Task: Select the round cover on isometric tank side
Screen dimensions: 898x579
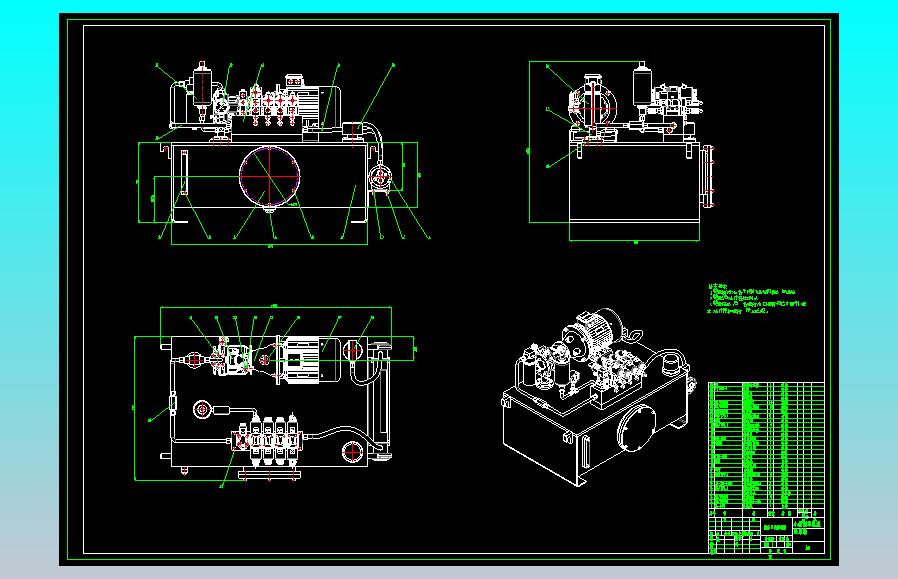Action: click(x=636, y=428)
